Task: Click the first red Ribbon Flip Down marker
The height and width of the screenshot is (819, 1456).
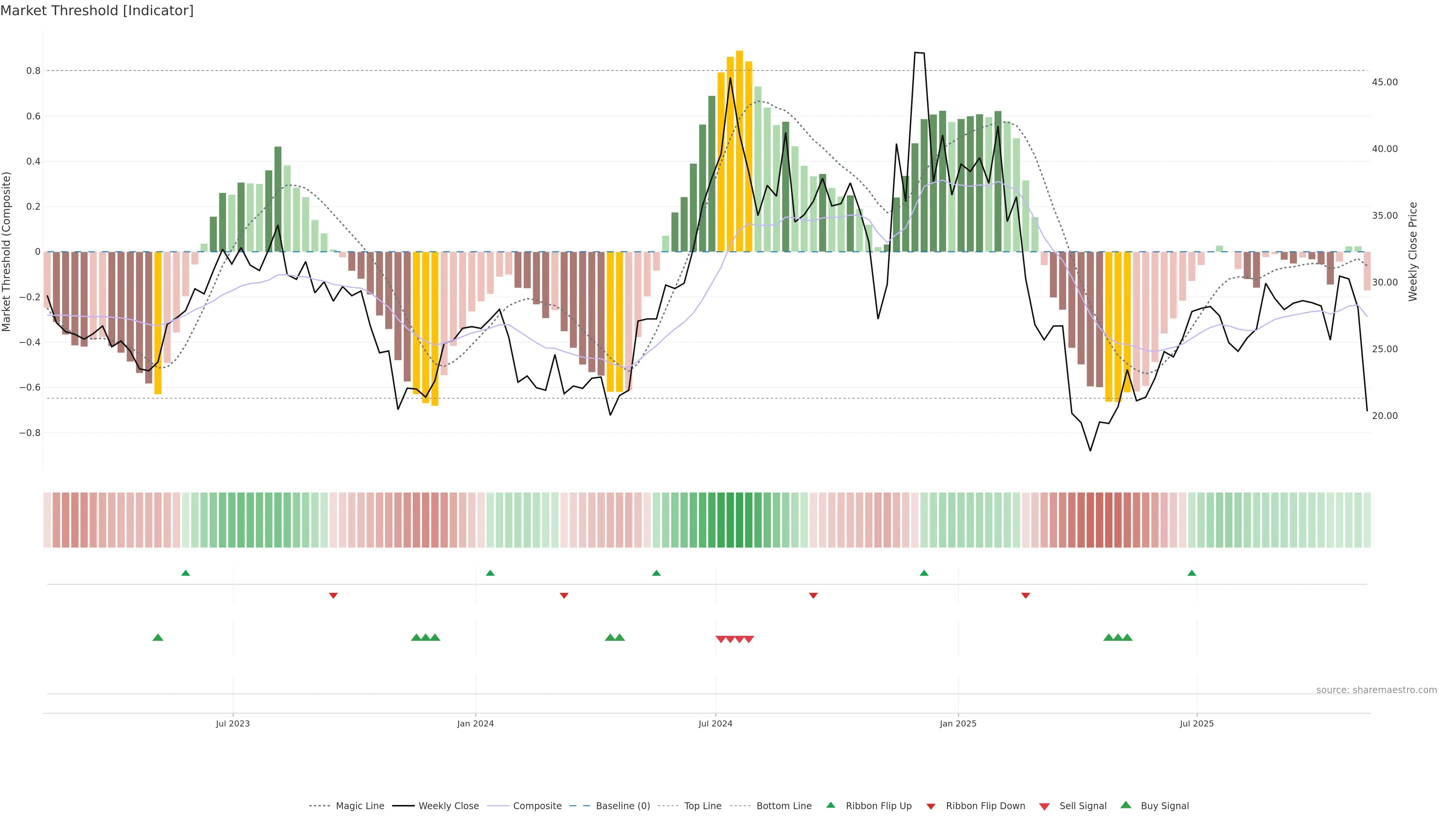Action: coord(333,595)
